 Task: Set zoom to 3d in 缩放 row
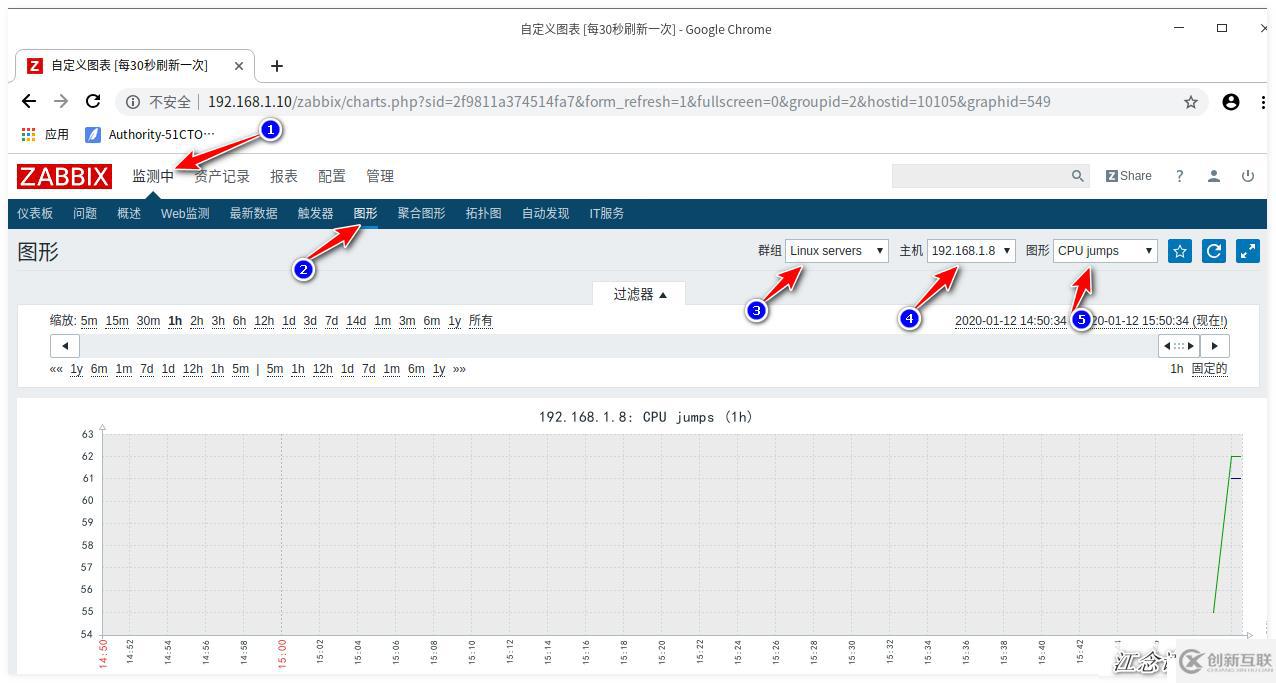310,321
